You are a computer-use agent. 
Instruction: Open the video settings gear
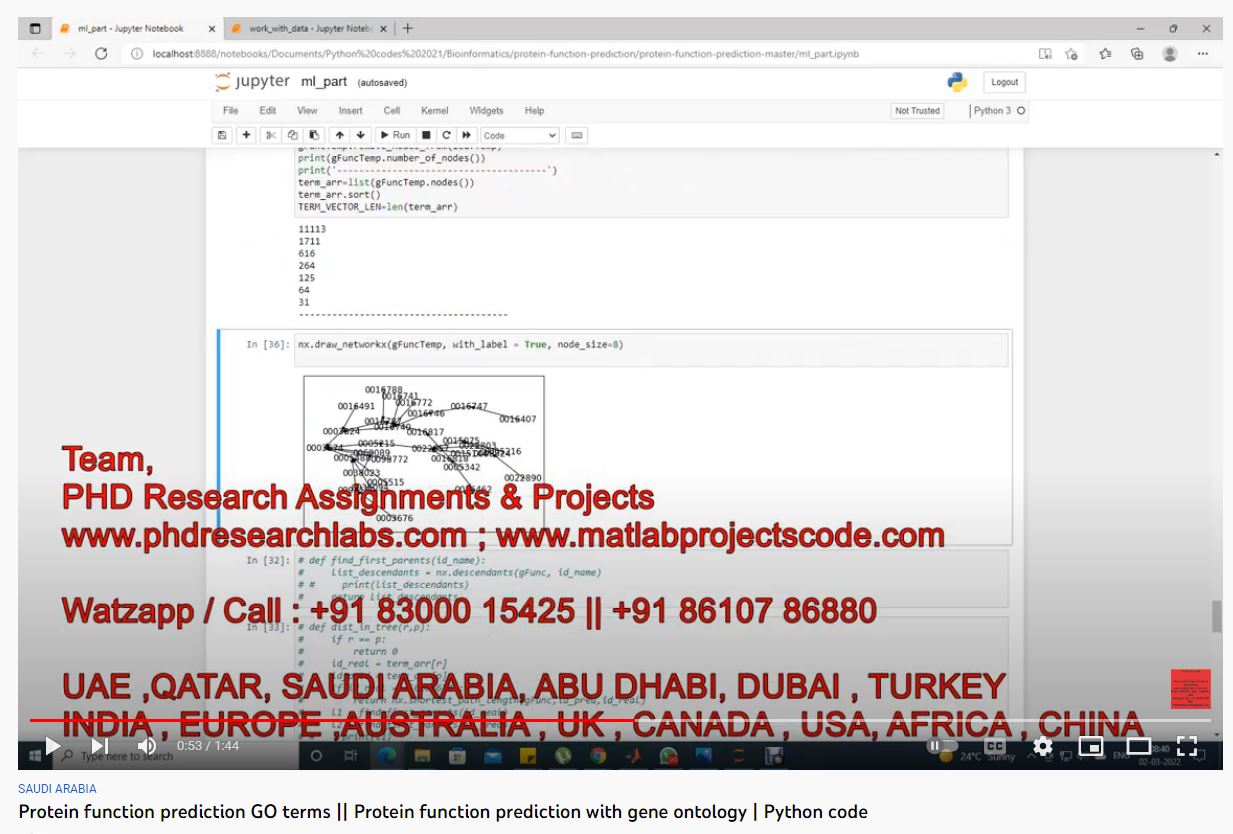[1043, 745]
